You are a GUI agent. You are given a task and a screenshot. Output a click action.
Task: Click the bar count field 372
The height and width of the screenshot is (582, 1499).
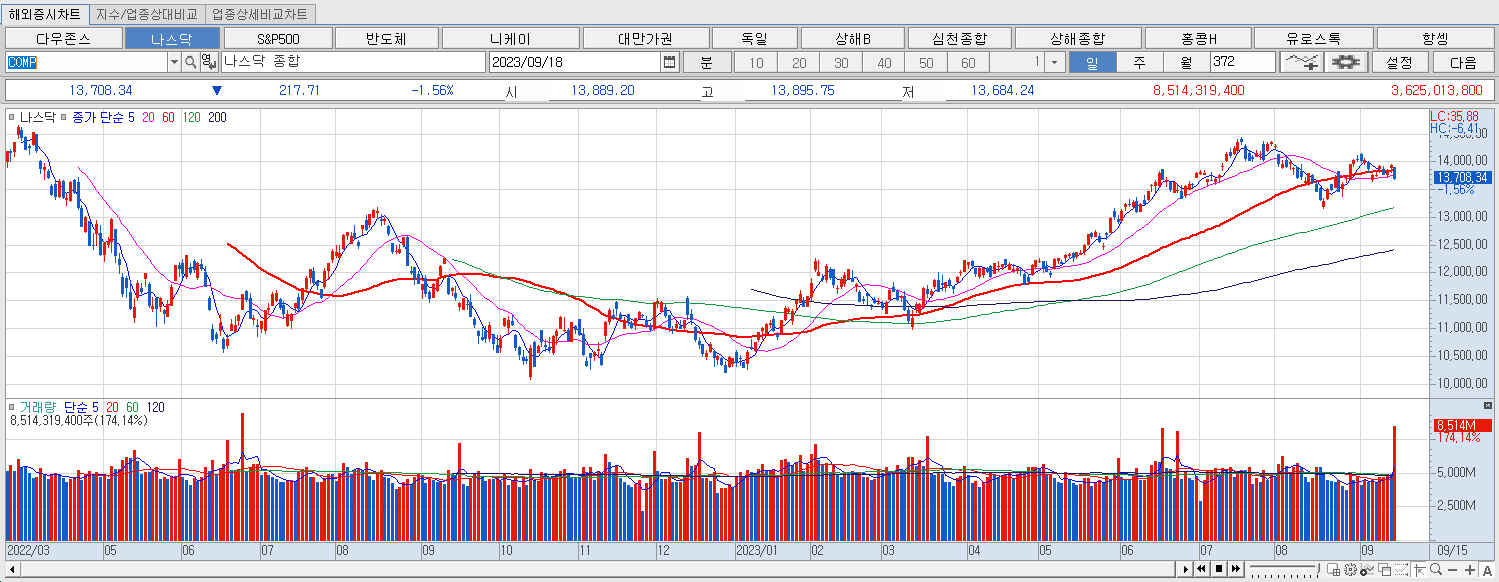[1242, 62]
